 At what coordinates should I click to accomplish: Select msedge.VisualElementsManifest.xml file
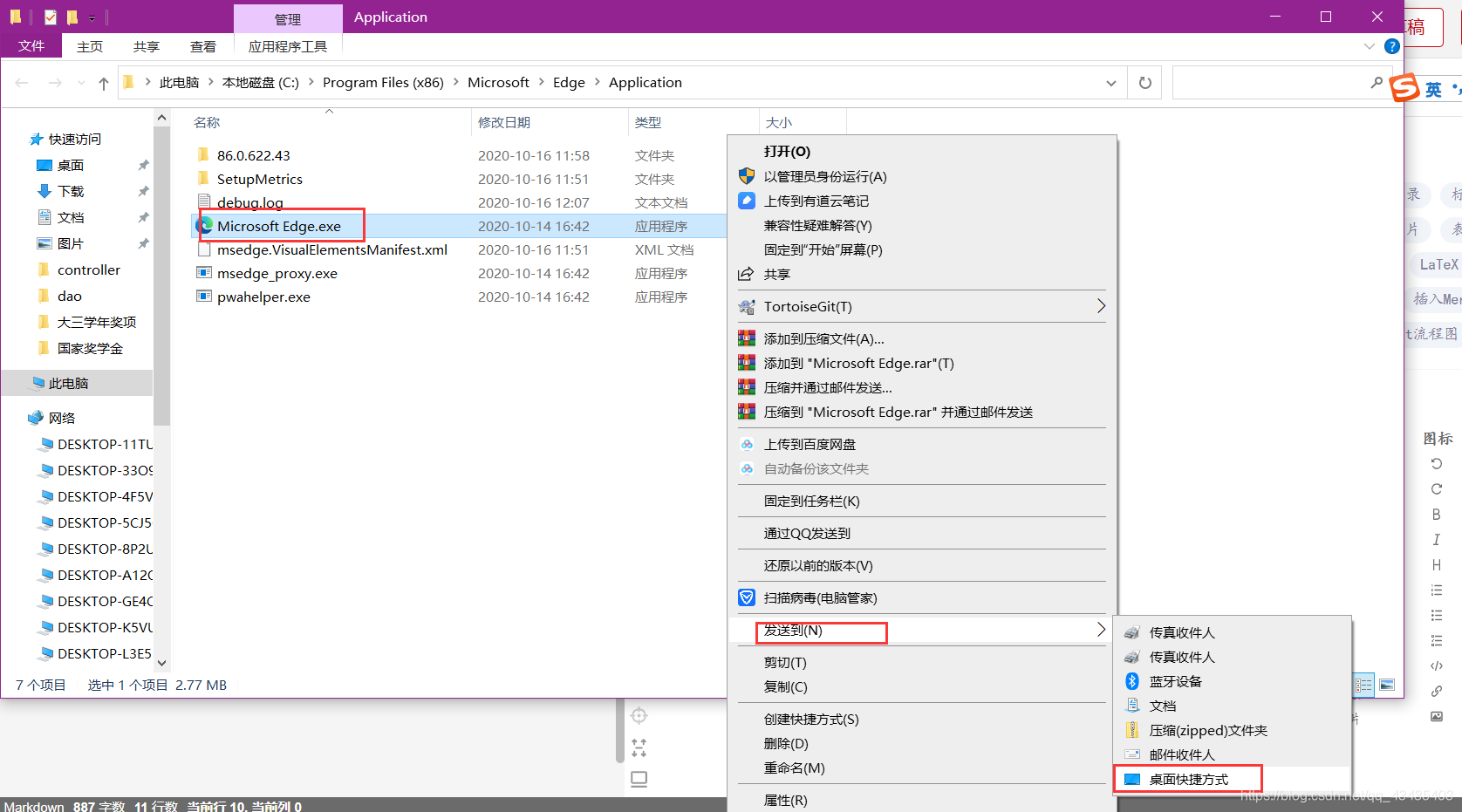pyautogui.click(x=332, y=249)
